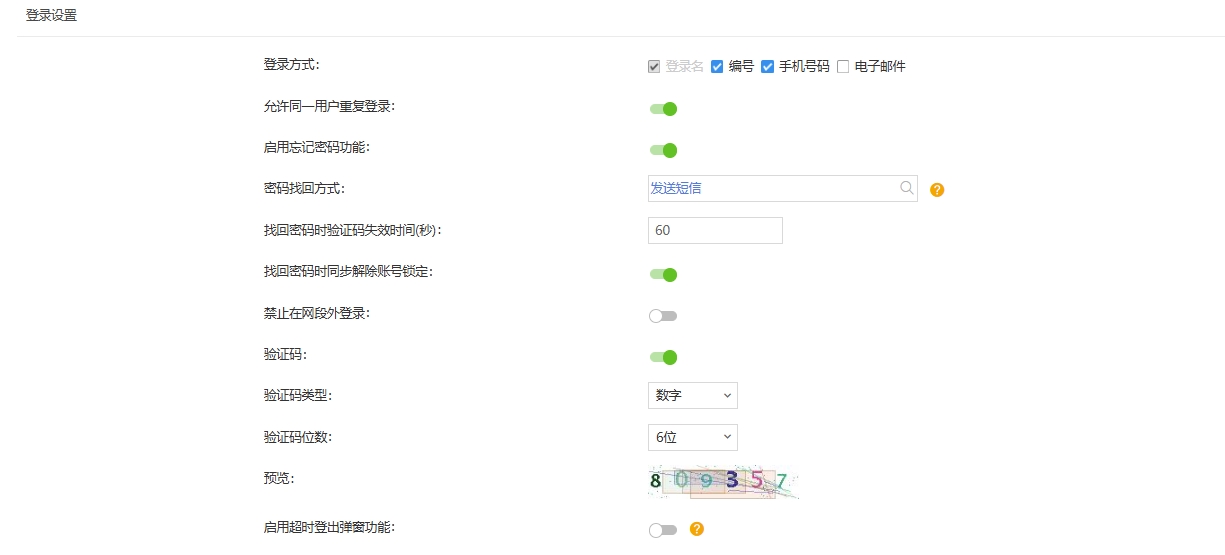This screenshot has width=1225, height=555.
Task: Toggle 找回密码时同步解除账号锁定 switch off
Action: point(663,275)
